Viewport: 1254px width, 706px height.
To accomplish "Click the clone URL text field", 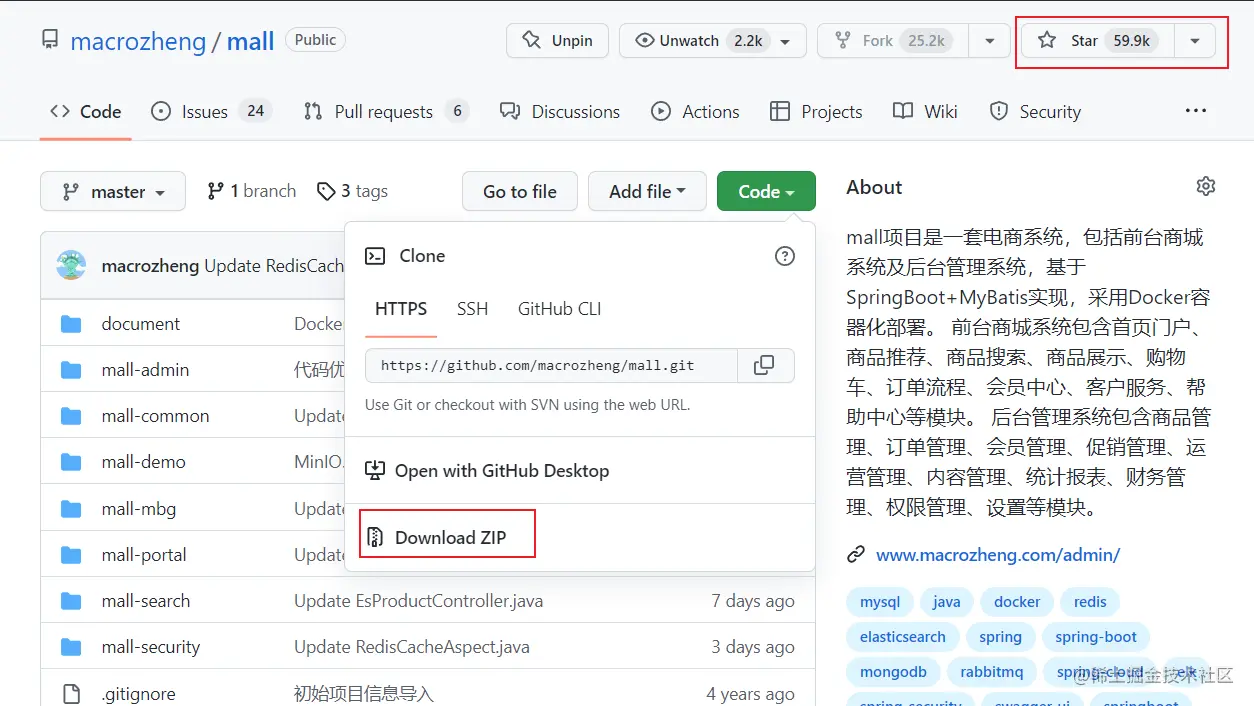I will 551,365.
